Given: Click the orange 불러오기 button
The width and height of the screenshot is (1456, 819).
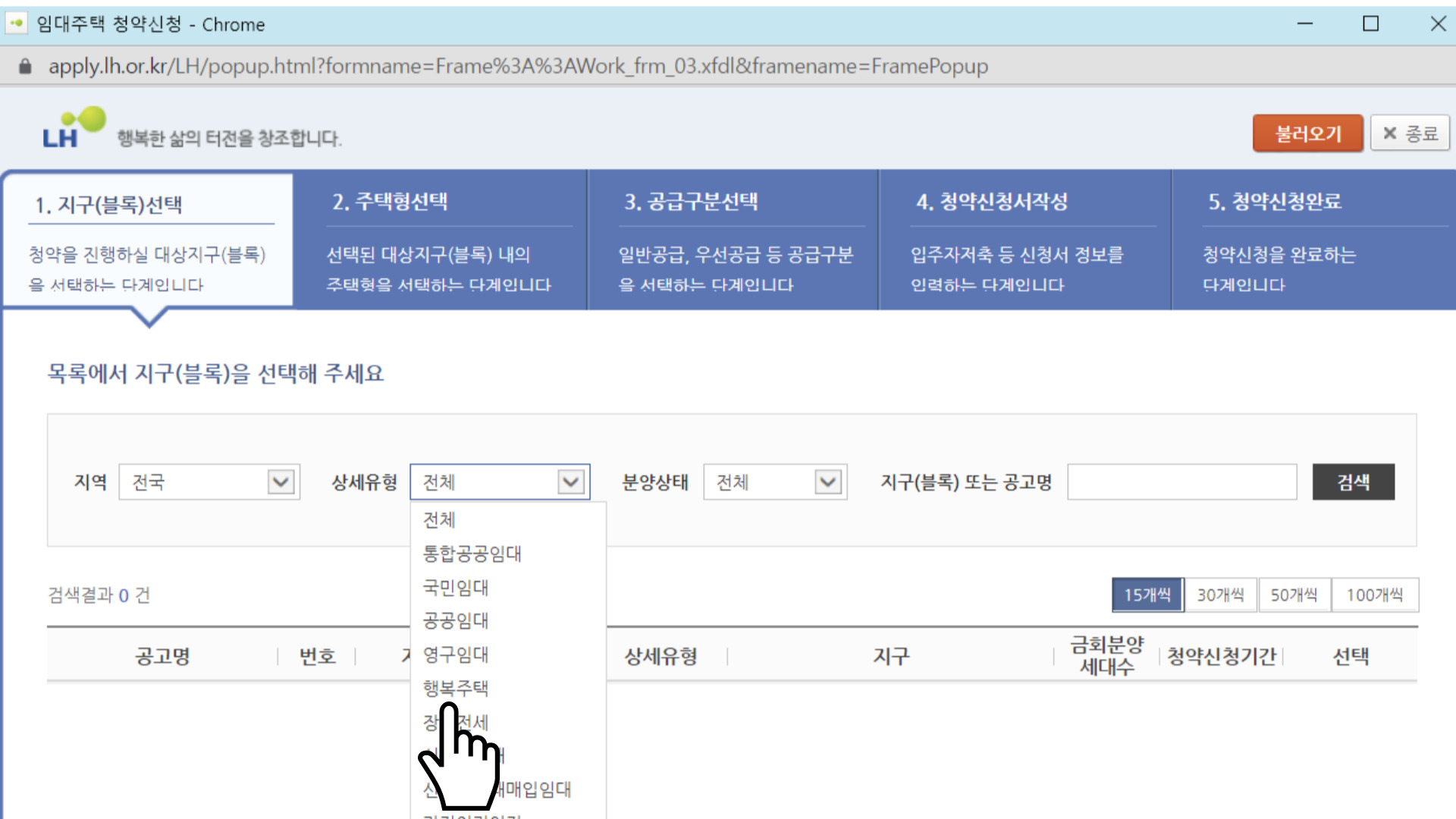Looking at the screenshot, I should tap(1307, 133).
